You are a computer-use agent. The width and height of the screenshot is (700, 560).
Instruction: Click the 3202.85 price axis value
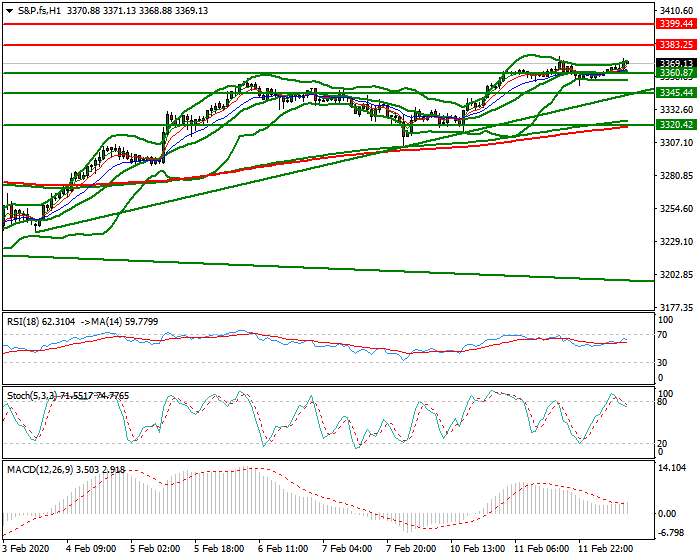tap(677, 275)
